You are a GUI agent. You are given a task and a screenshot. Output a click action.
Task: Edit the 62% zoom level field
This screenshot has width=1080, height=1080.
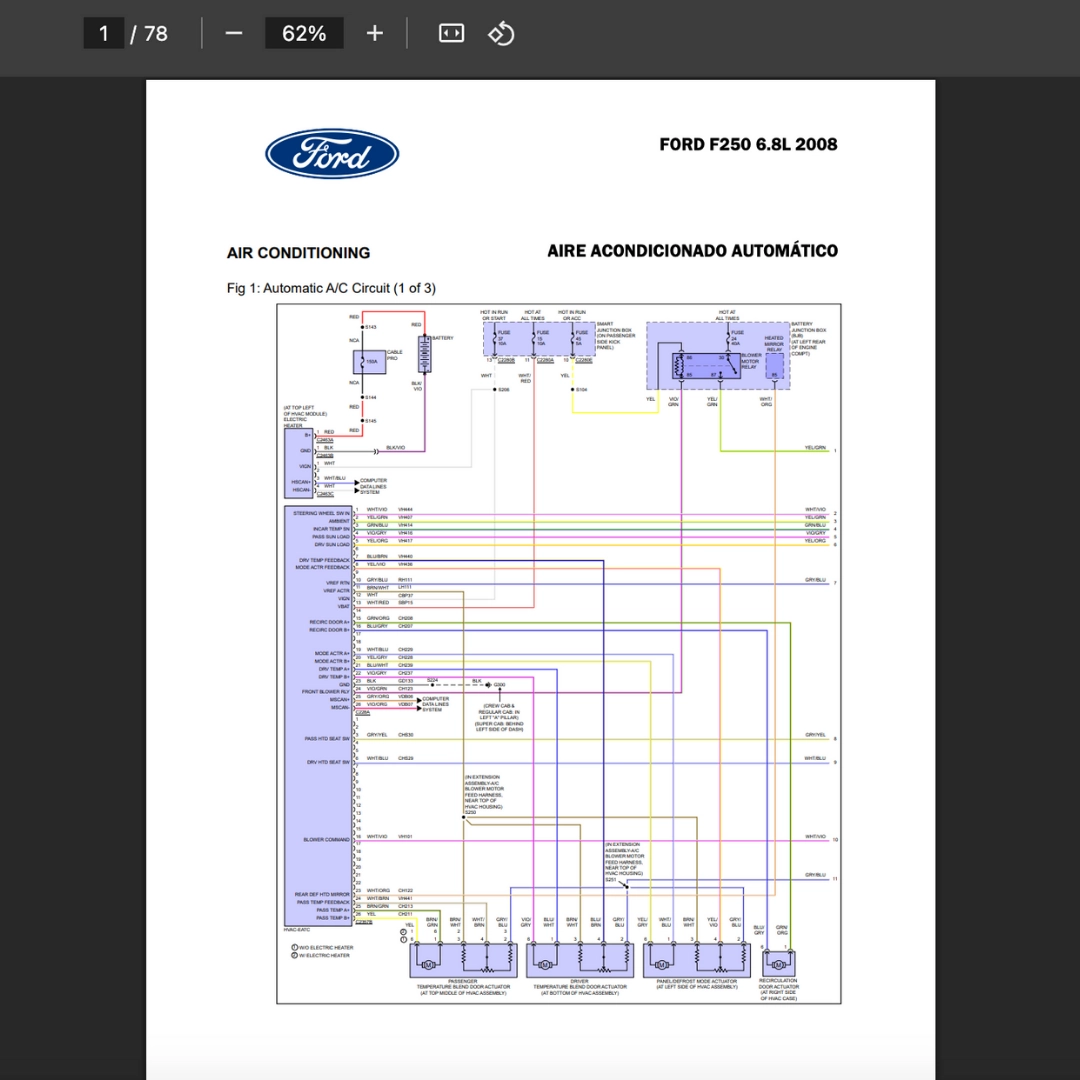pyautogui.click(x=304, y=33)
